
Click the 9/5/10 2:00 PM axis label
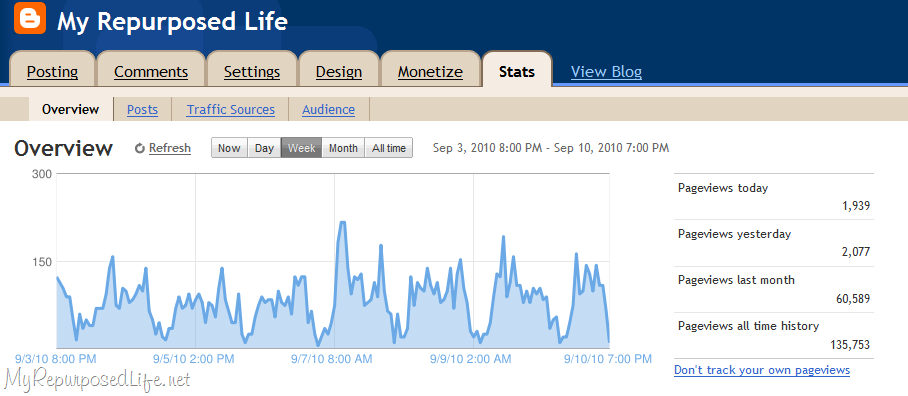194,359
